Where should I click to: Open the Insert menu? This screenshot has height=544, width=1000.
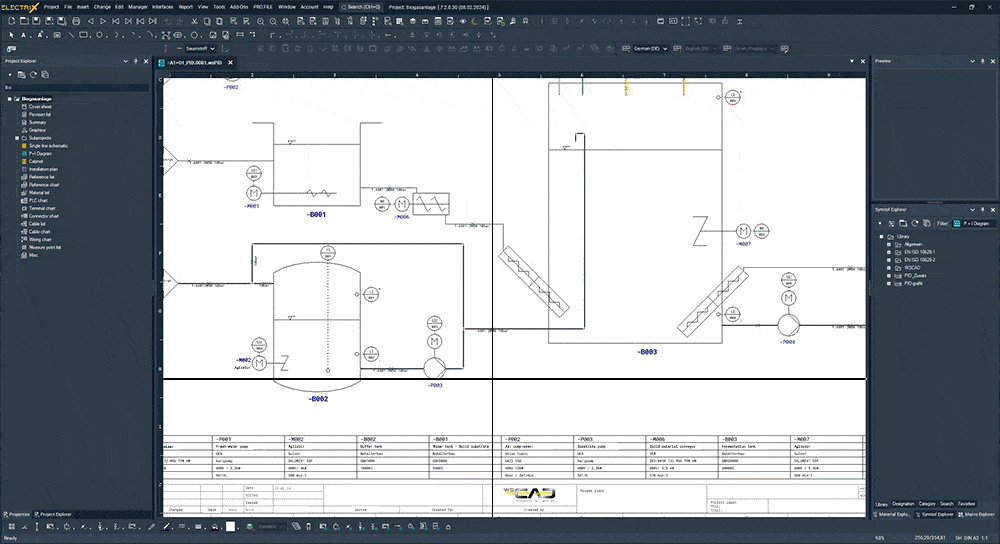pos(83,7)
